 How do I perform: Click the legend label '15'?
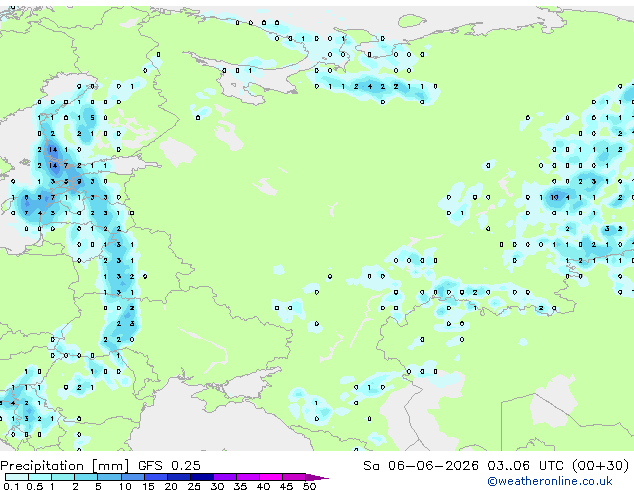(148, 486)
